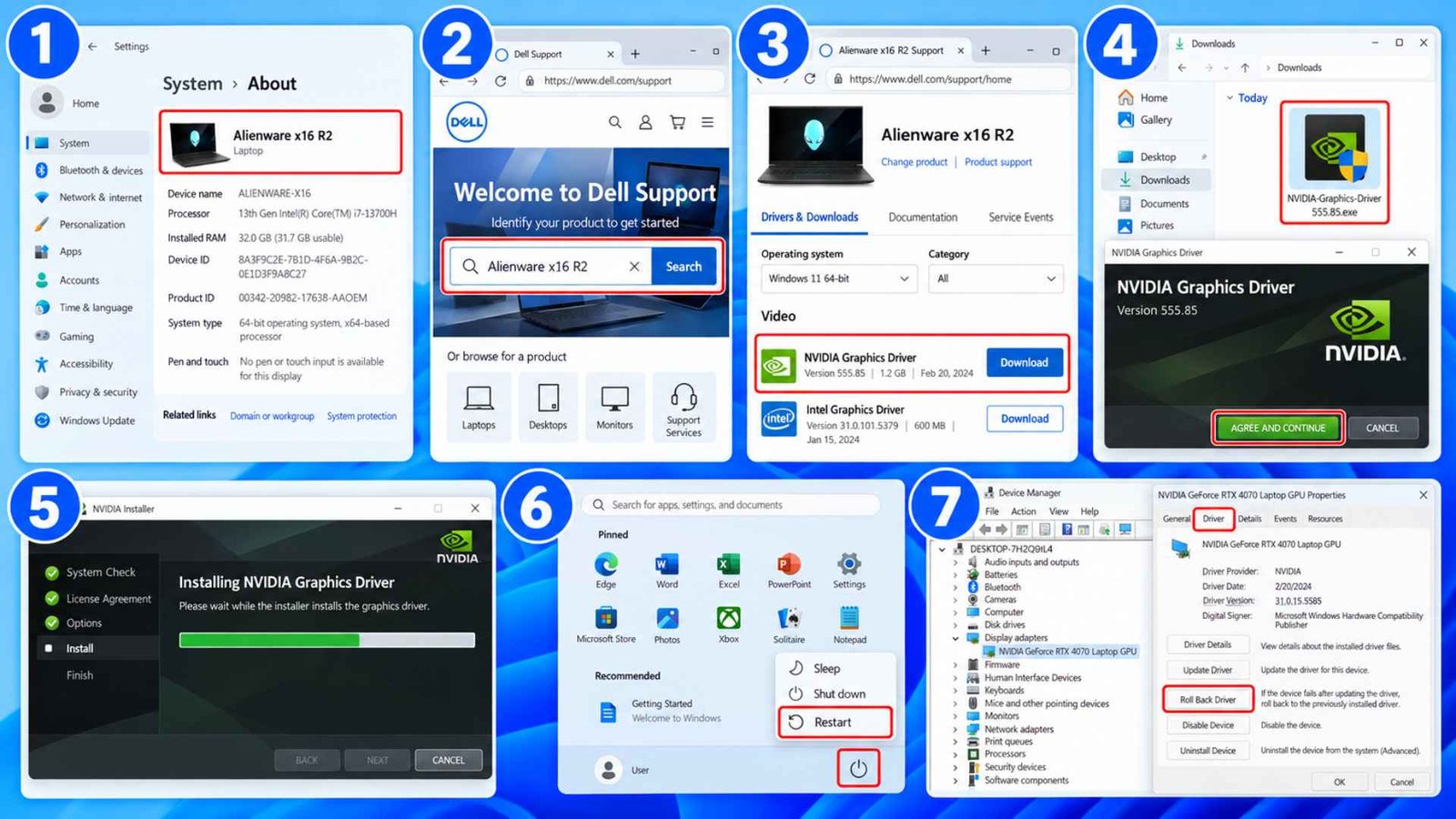Expand Network adapters in Device Manager
Image resolution: width=1456 pixels, height=819 pixels.
click(x=955, y=729)
